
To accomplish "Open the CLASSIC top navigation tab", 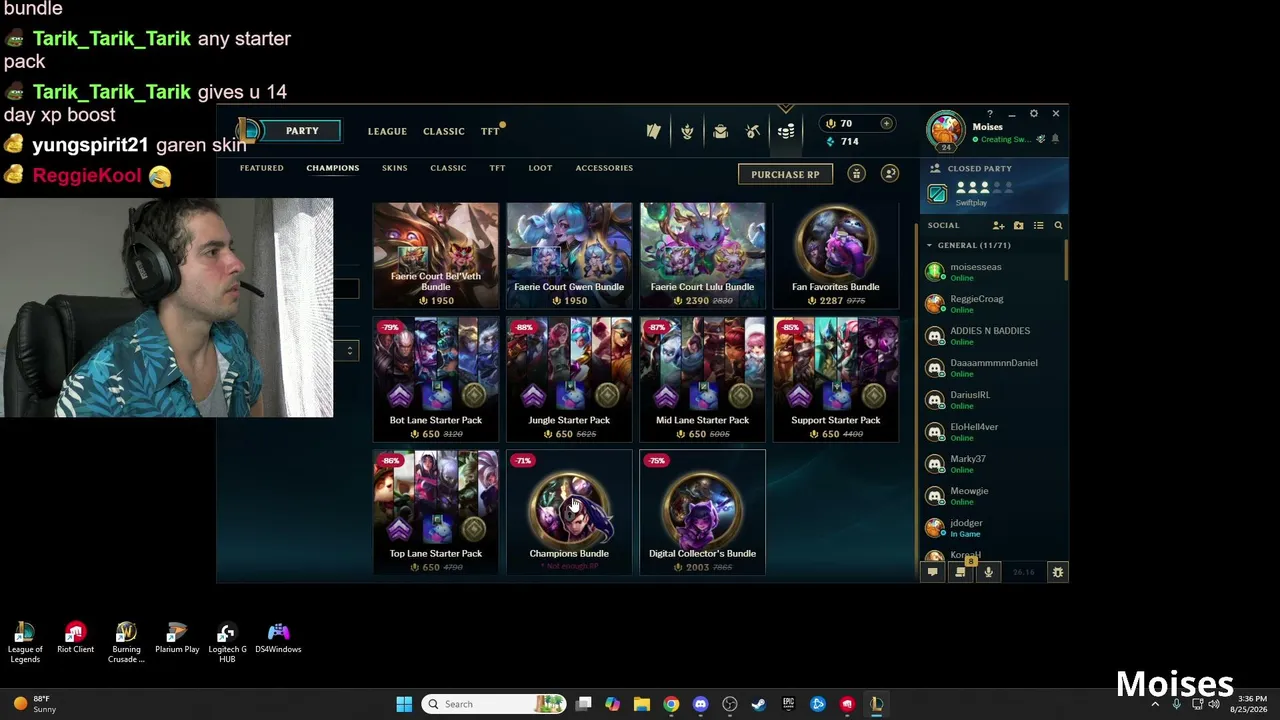I will click(x=444, y=131).
